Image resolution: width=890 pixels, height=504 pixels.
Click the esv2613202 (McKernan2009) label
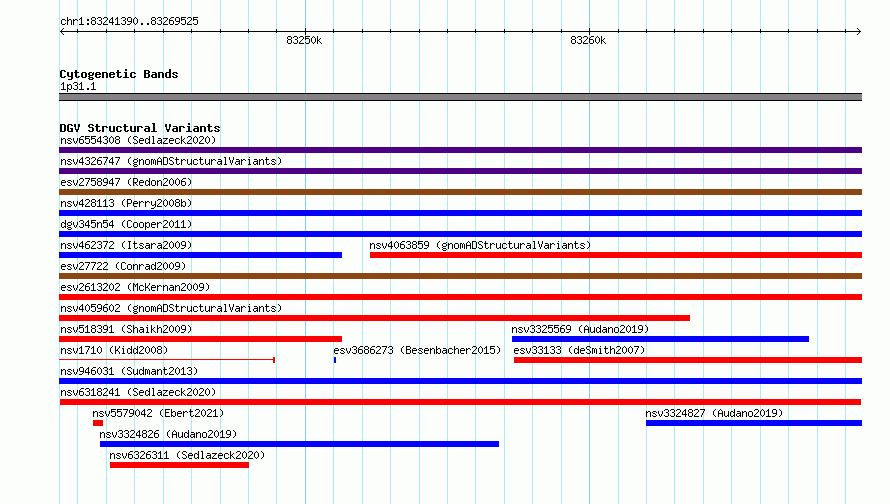tap(135, 287)
